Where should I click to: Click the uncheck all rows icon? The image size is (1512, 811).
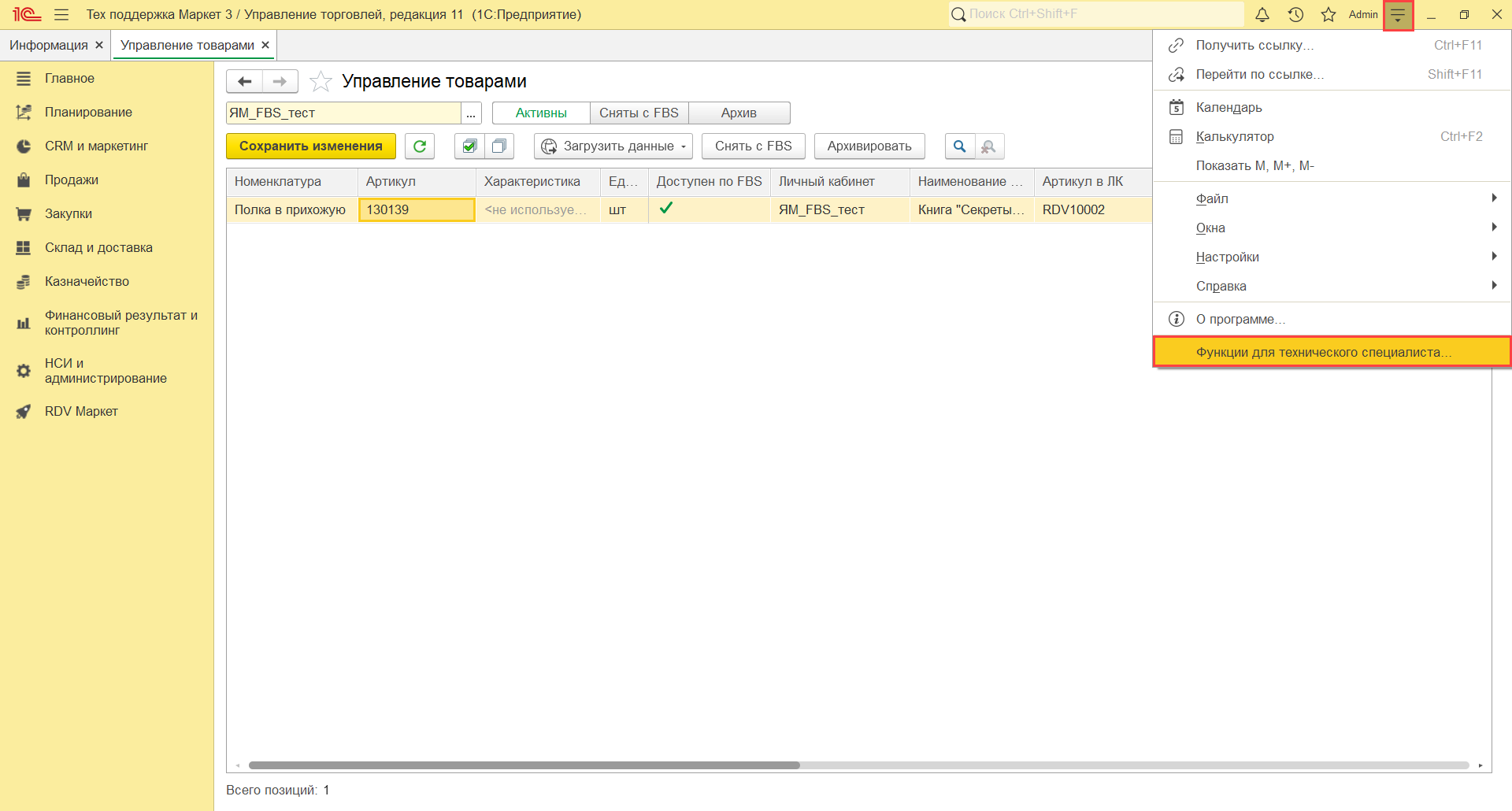499,146
